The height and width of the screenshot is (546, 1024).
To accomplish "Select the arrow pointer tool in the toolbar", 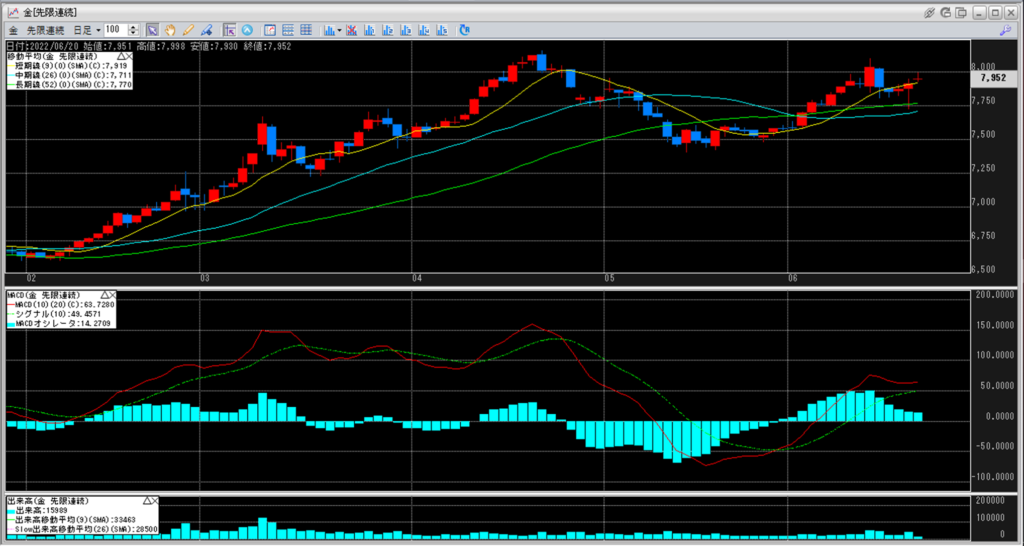I will pos(152,30).
